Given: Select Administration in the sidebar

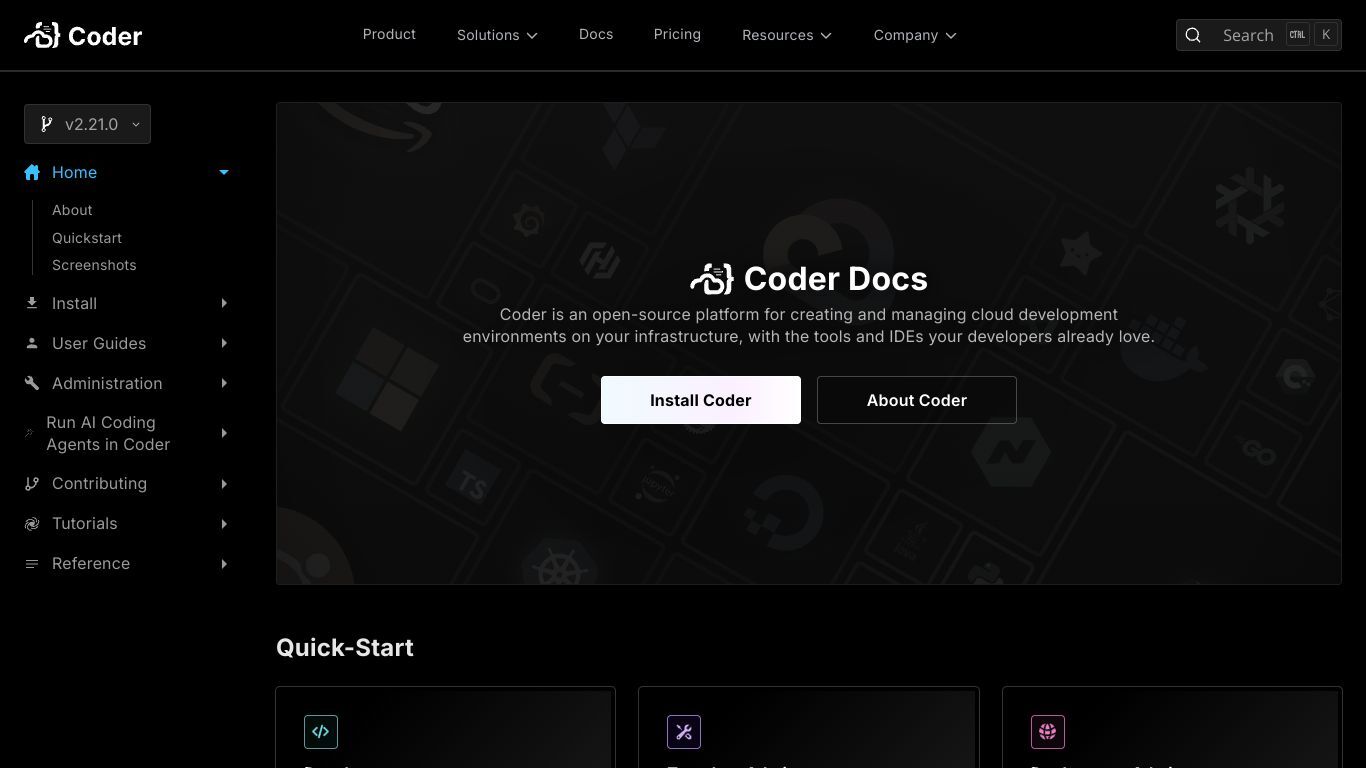Looking at the screenshot, I should click(x=107, y=383).
